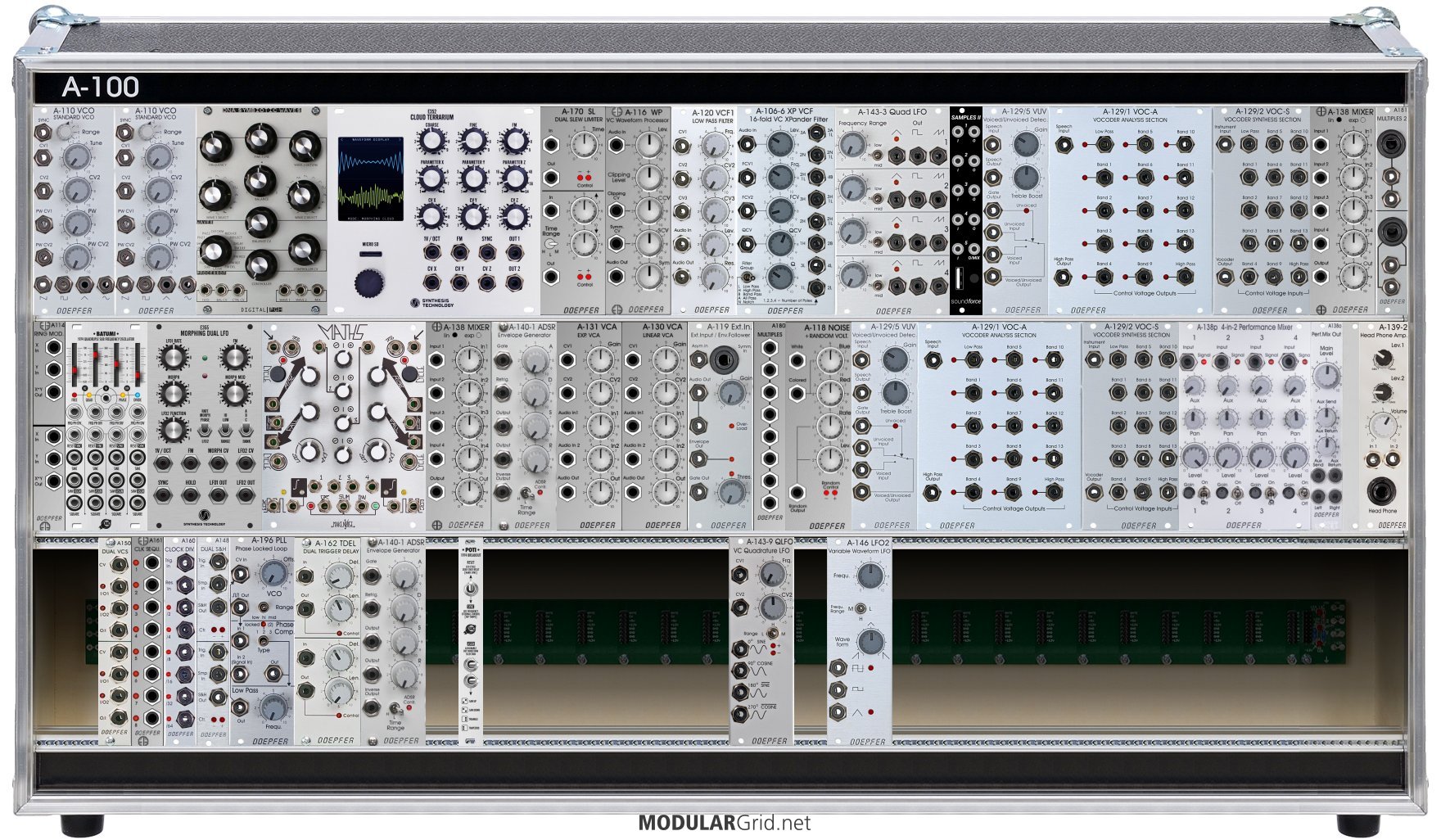Screen dimensions: 1450x840
Task: Toggle Time Range switch on bottom-row A-140-1 ADSR
Action: [x=395, y=709]
